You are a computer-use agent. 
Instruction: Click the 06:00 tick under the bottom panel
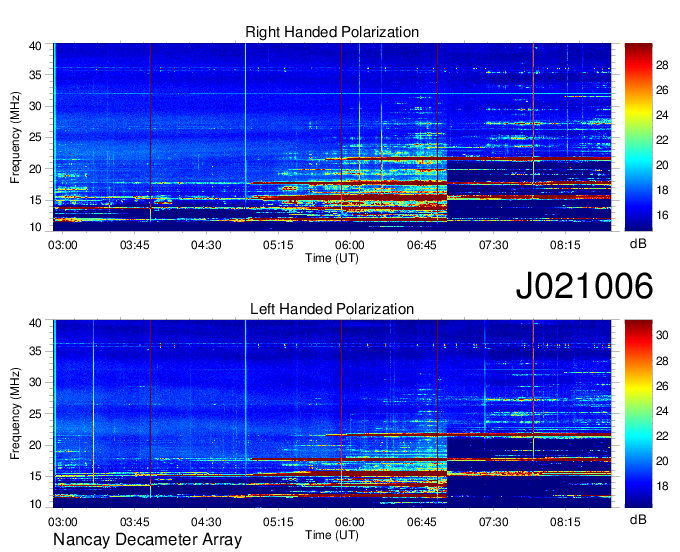(350, 522)
